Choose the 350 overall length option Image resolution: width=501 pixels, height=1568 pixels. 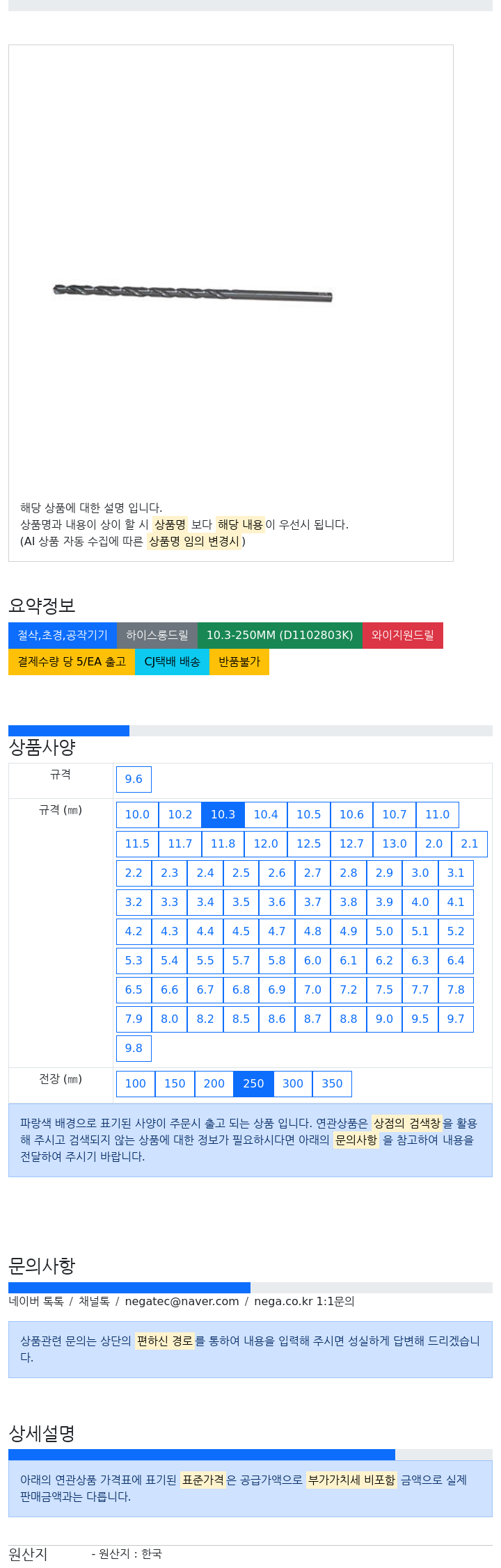pyautogui.click(x=332, y=1083)
